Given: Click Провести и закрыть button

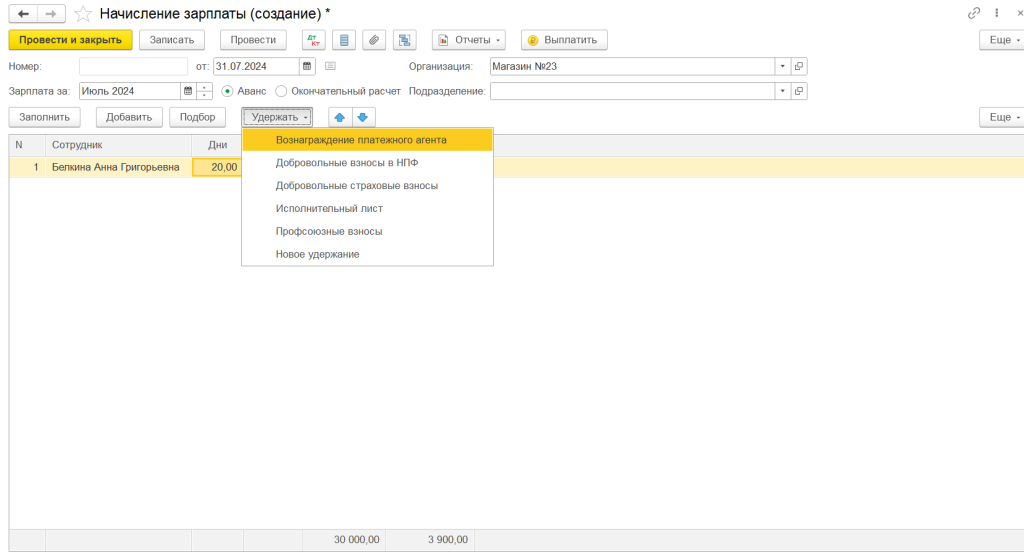Looking at the screenshot, I should (x=70, y=40).
